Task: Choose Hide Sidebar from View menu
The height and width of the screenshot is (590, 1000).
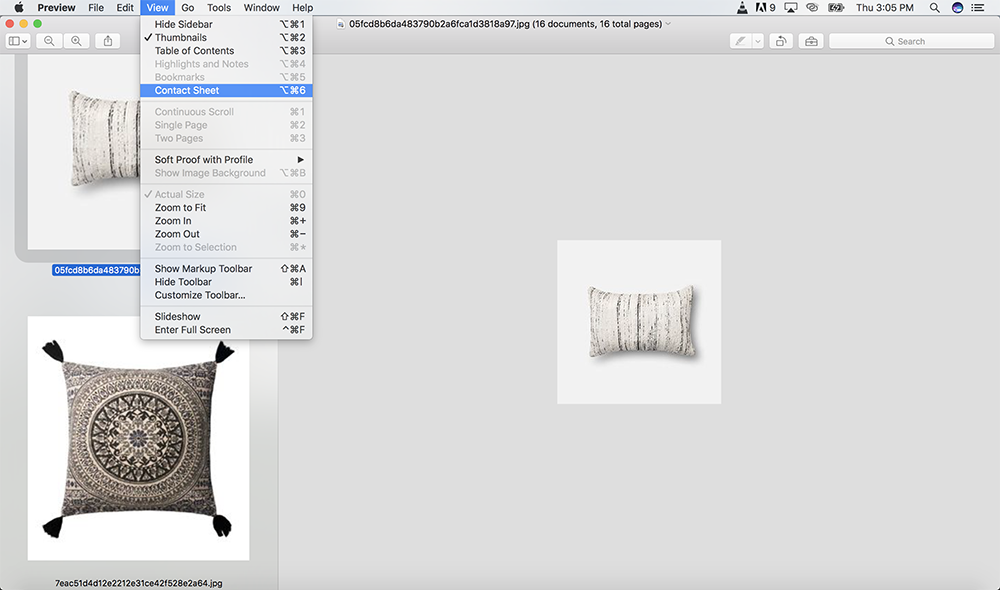Action: (226, 24)
